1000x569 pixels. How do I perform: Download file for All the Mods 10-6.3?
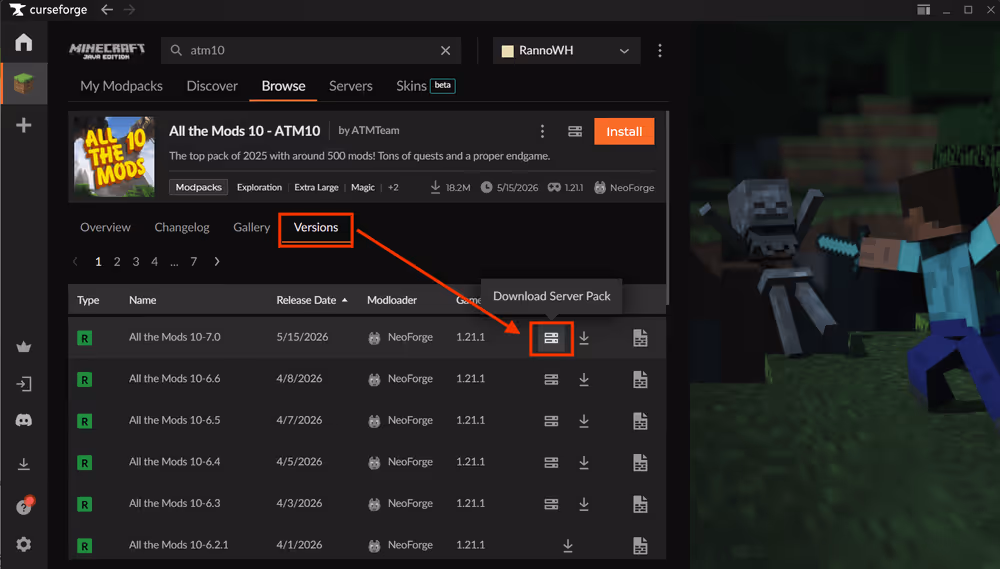pyautogui.click(x=584, y=504)
